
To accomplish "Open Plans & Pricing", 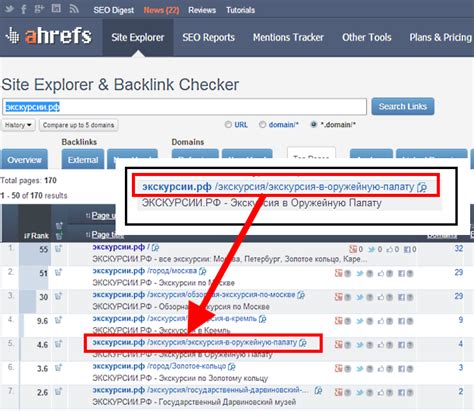I will 441,37.
